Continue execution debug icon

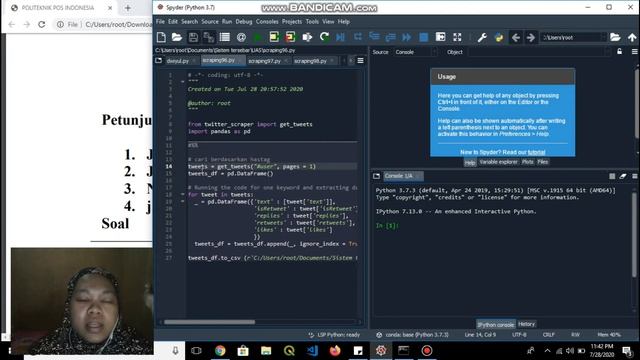coord(407,37)
